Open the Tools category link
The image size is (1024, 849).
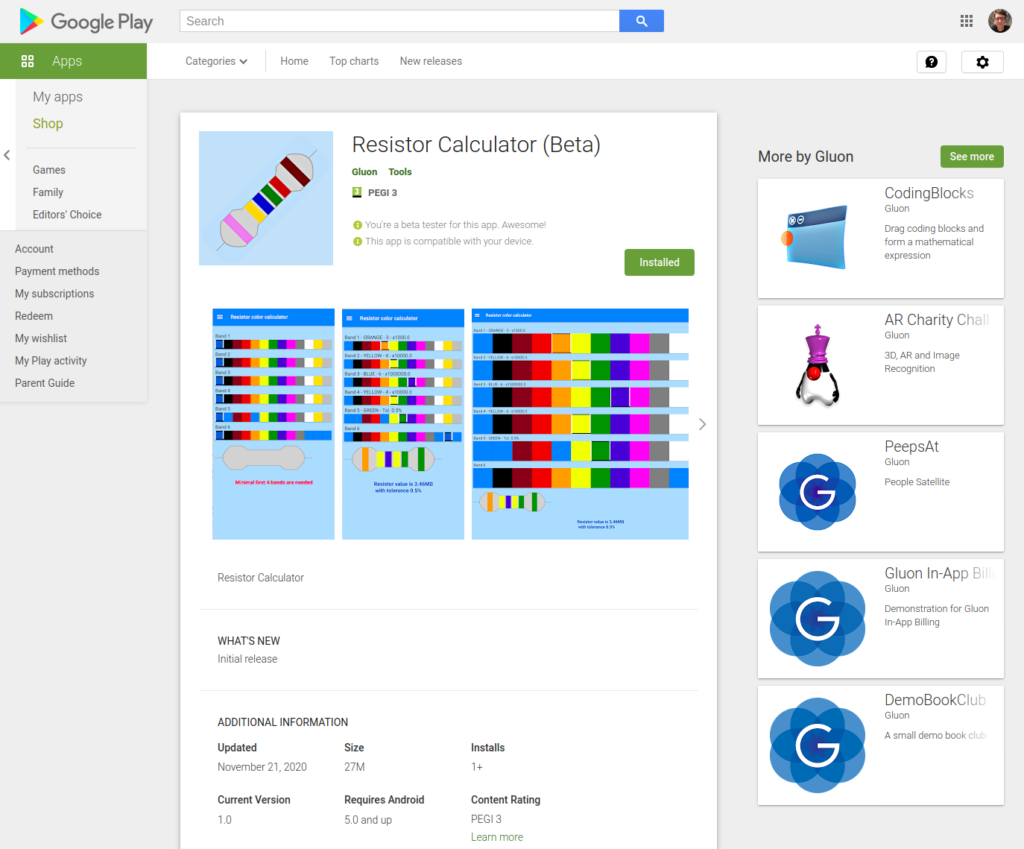click(400, 172)
